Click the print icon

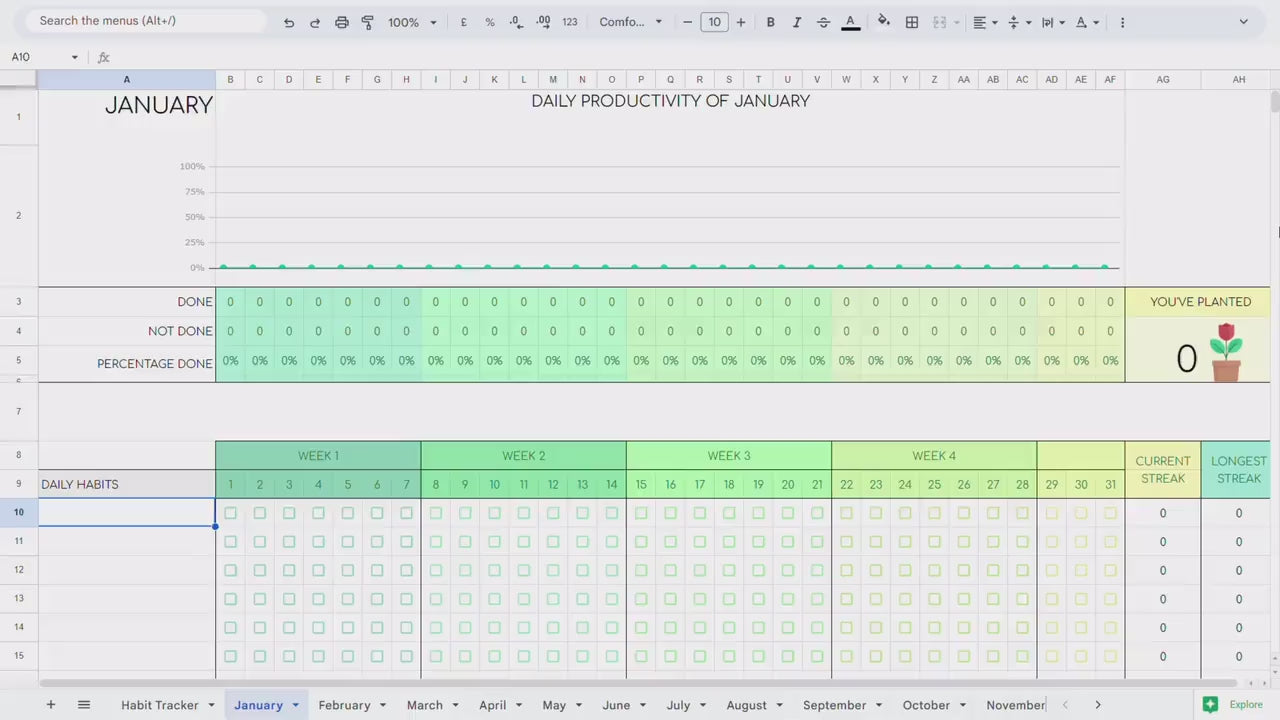[342, 22]
